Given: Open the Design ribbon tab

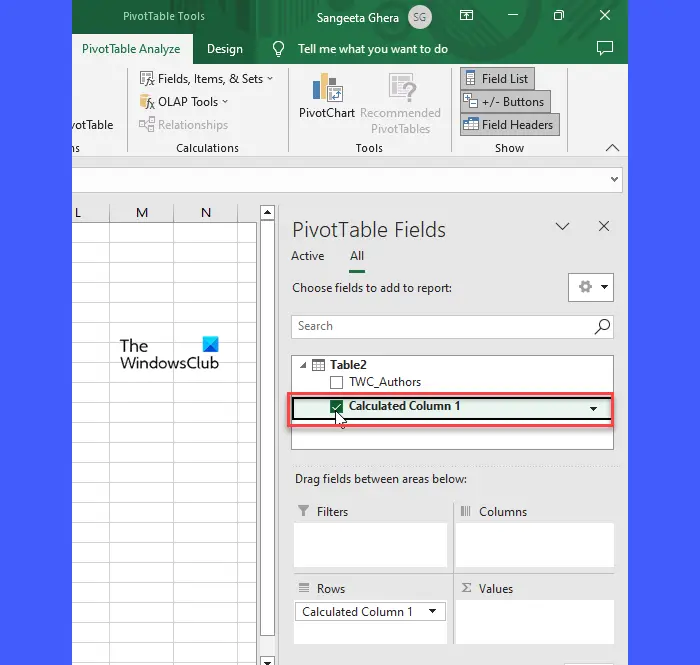Looking at the screenshot, I should click(x=225, y=49).
